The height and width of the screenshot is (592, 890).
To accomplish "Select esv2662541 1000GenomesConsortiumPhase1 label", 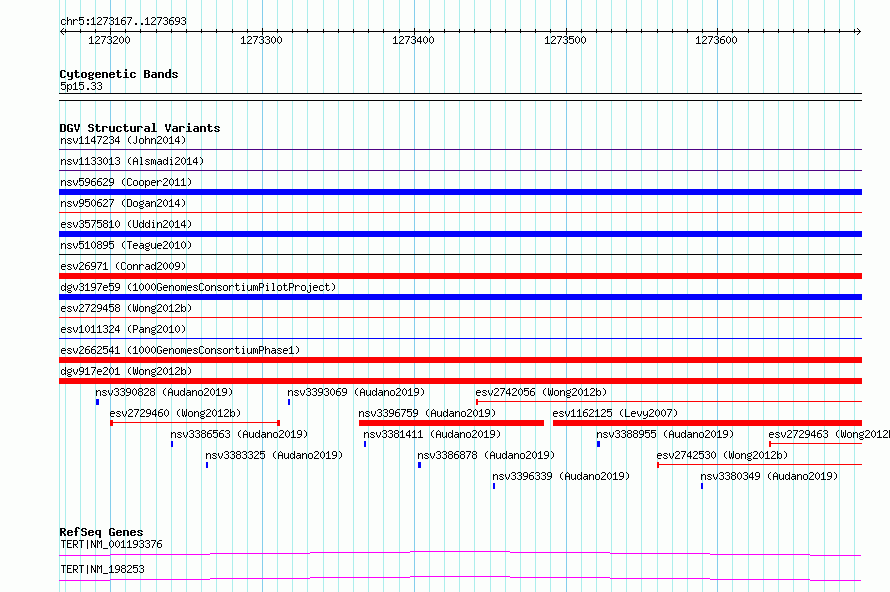I will (180, 350).
